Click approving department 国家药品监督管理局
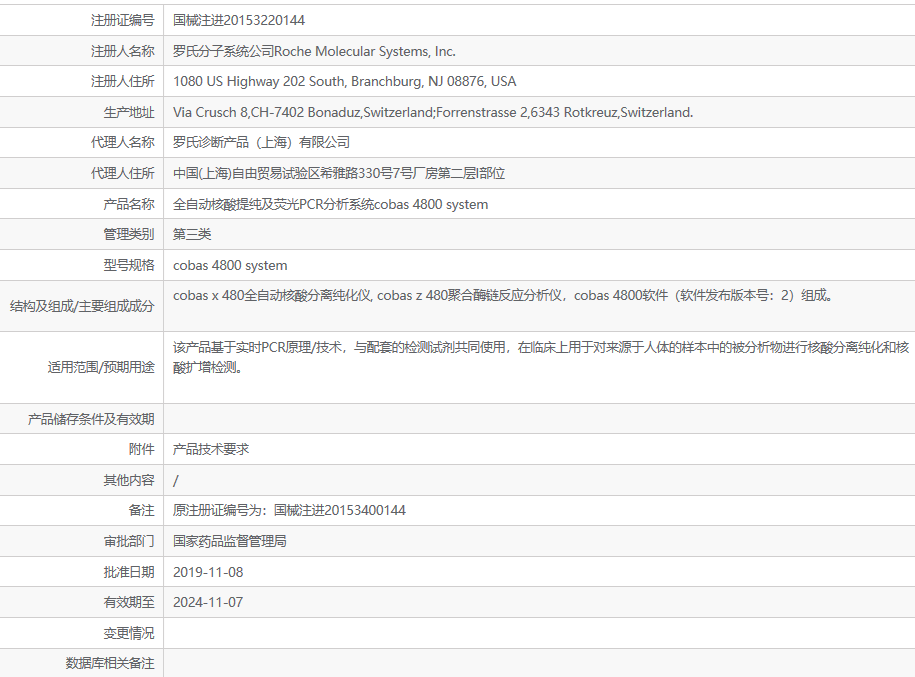Image resolution: width=915 pixels, height=677 pixels. click(x=230, y=542)
